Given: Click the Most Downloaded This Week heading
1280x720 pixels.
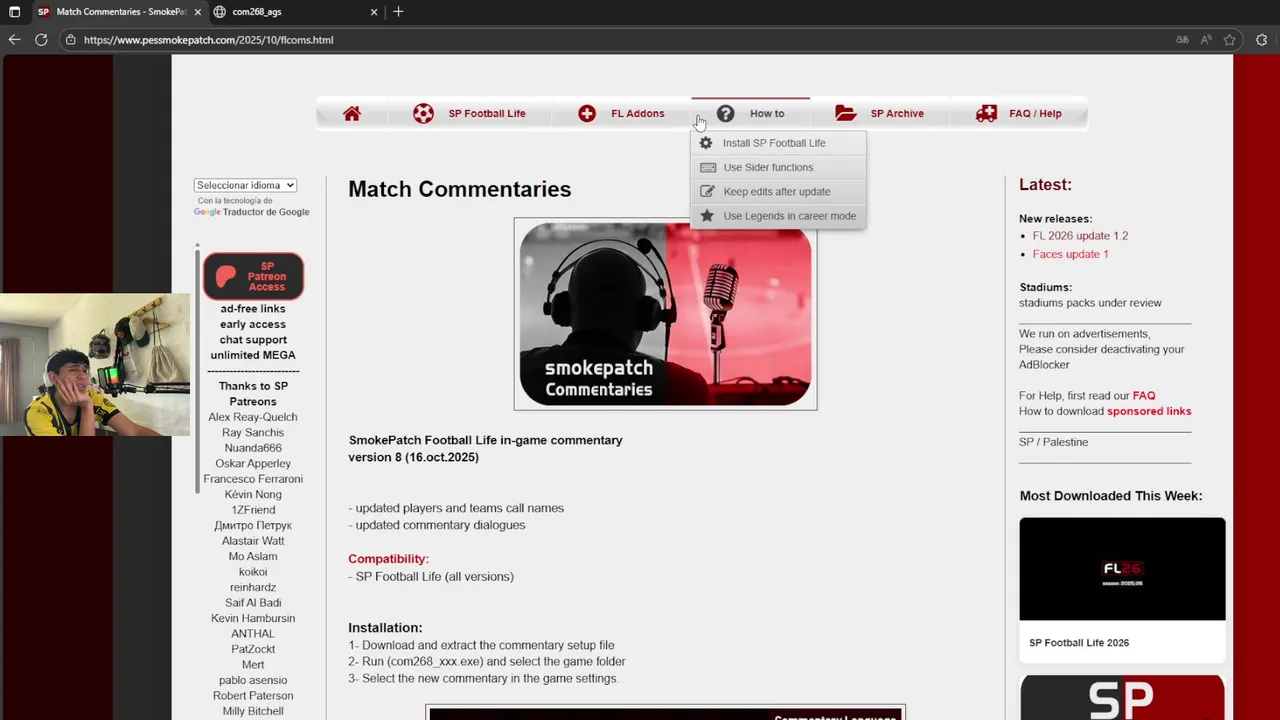Looking at the screenshot, I should click(x=1111, y=496).
